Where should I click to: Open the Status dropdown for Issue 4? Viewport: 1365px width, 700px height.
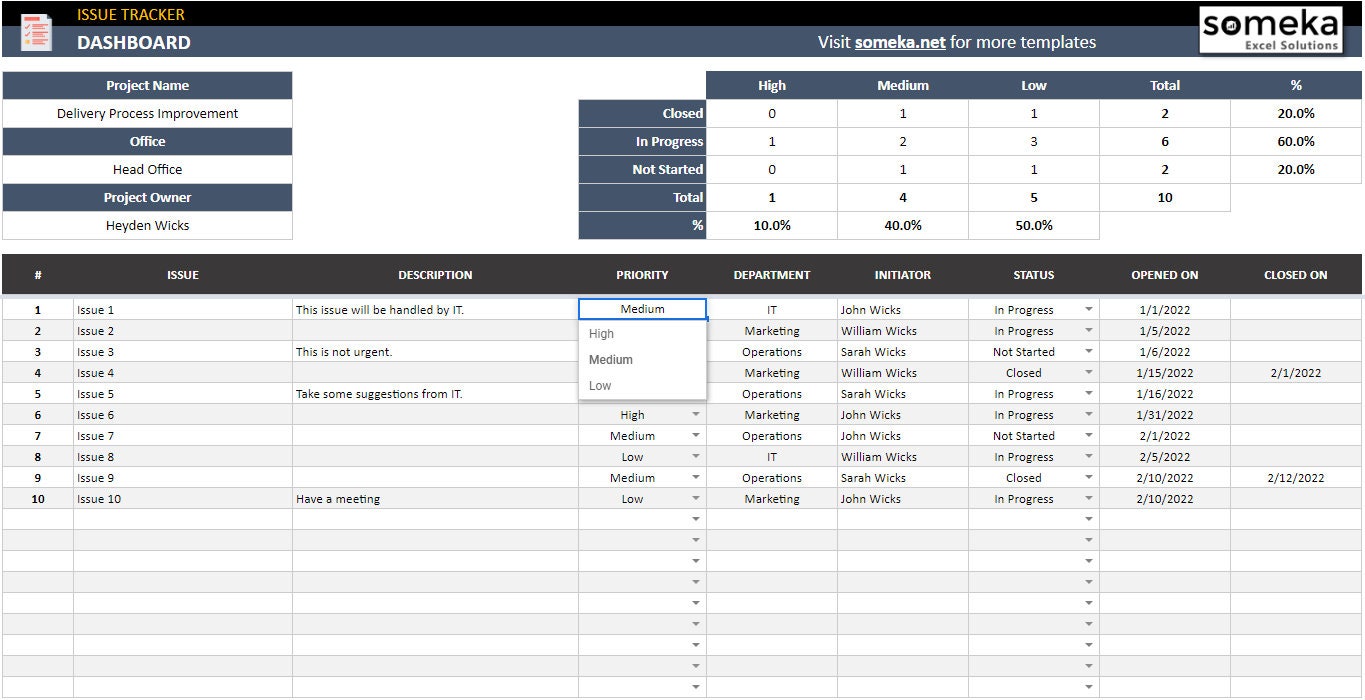click(x=1088, y=372)
